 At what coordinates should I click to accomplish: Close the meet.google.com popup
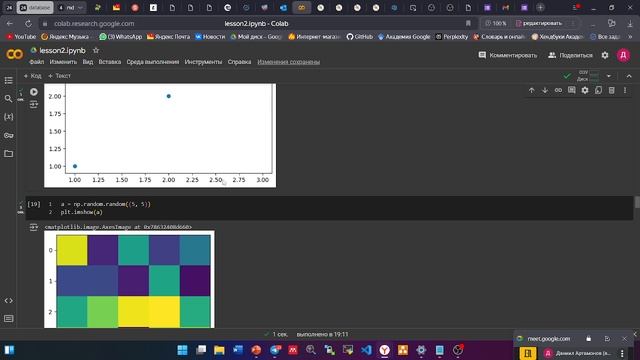624,339
